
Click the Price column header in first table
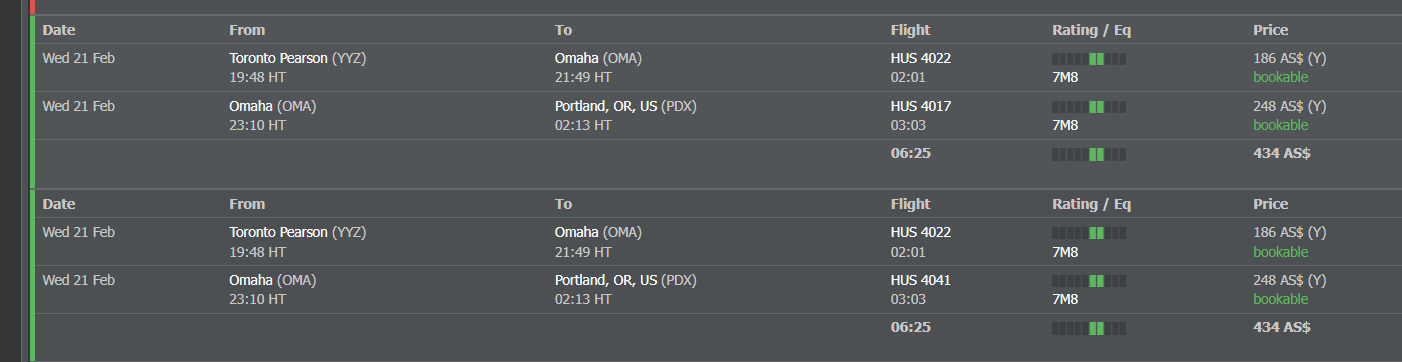(x=1270, y=30)
